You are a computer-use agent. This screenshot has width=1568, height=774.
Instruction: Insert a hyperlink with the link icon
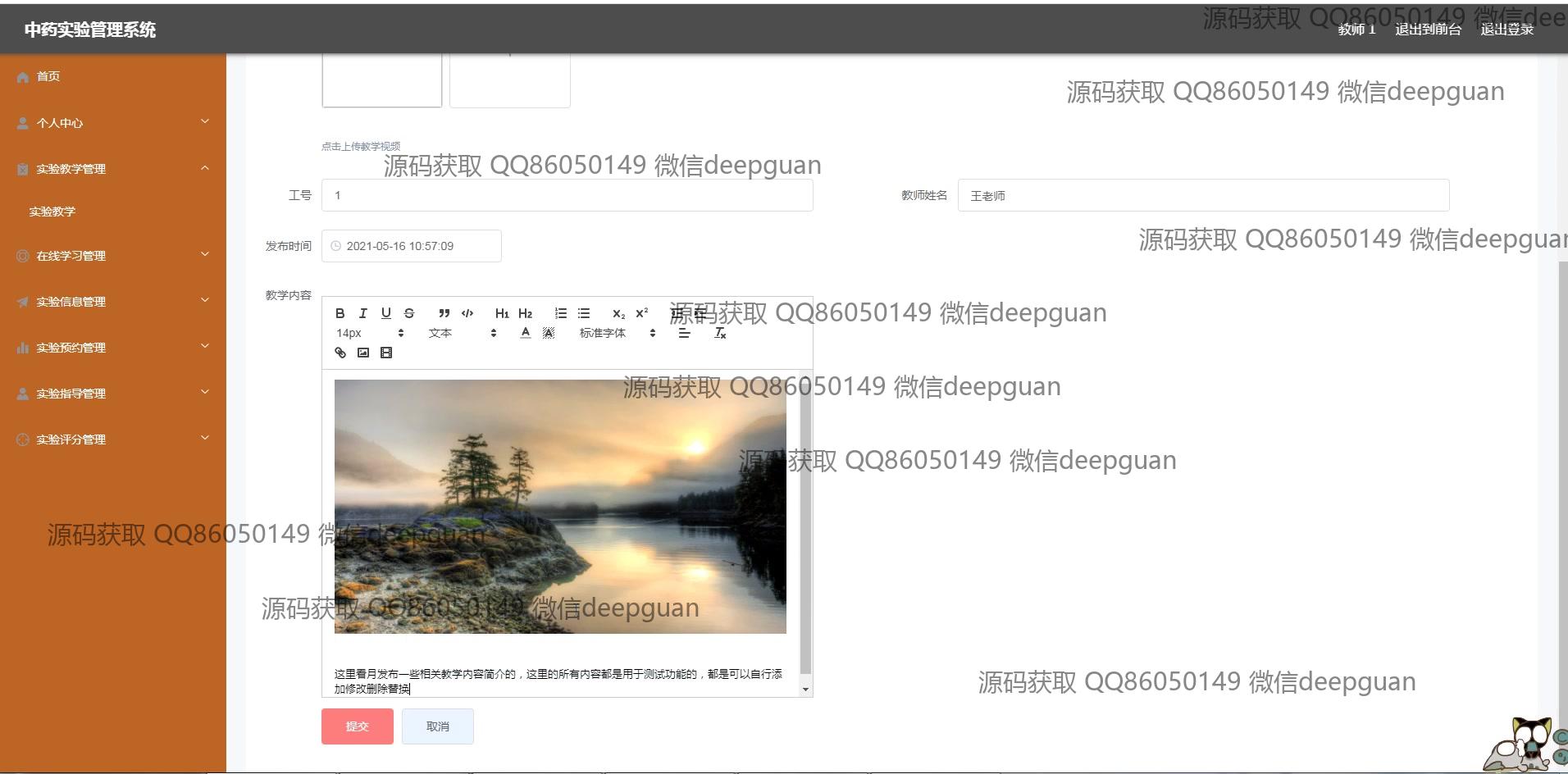pyautogui.click(x=340, y=353)
